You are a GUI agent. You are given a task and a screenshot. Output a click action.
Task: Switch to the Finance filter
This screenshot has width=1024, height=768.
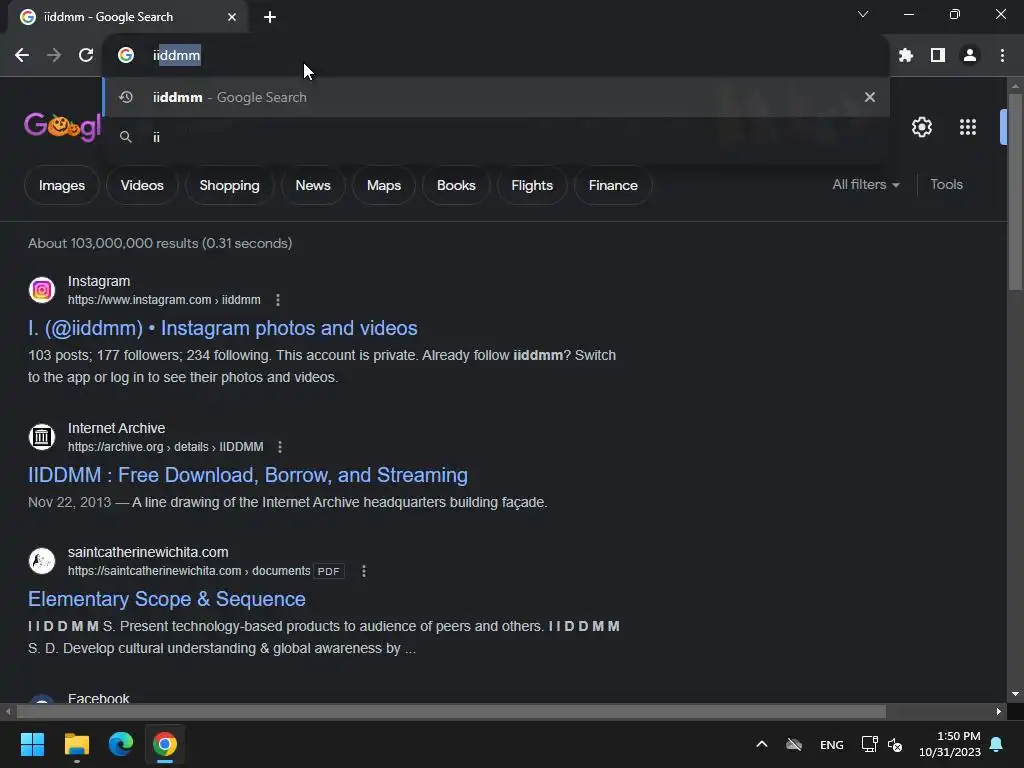pyautogui.click(x=613, y=185)
